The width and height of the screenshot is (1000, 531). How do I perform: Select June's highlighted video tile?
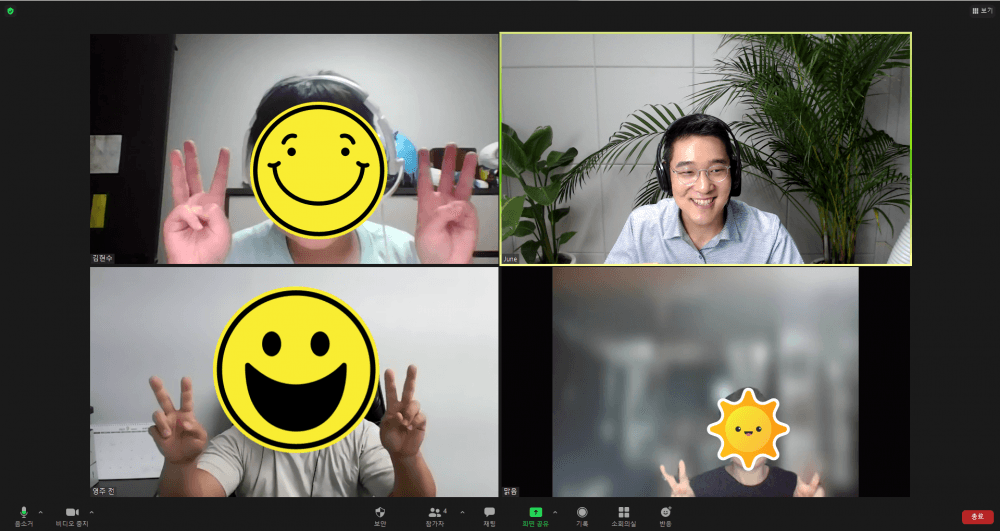click(705, 148)
